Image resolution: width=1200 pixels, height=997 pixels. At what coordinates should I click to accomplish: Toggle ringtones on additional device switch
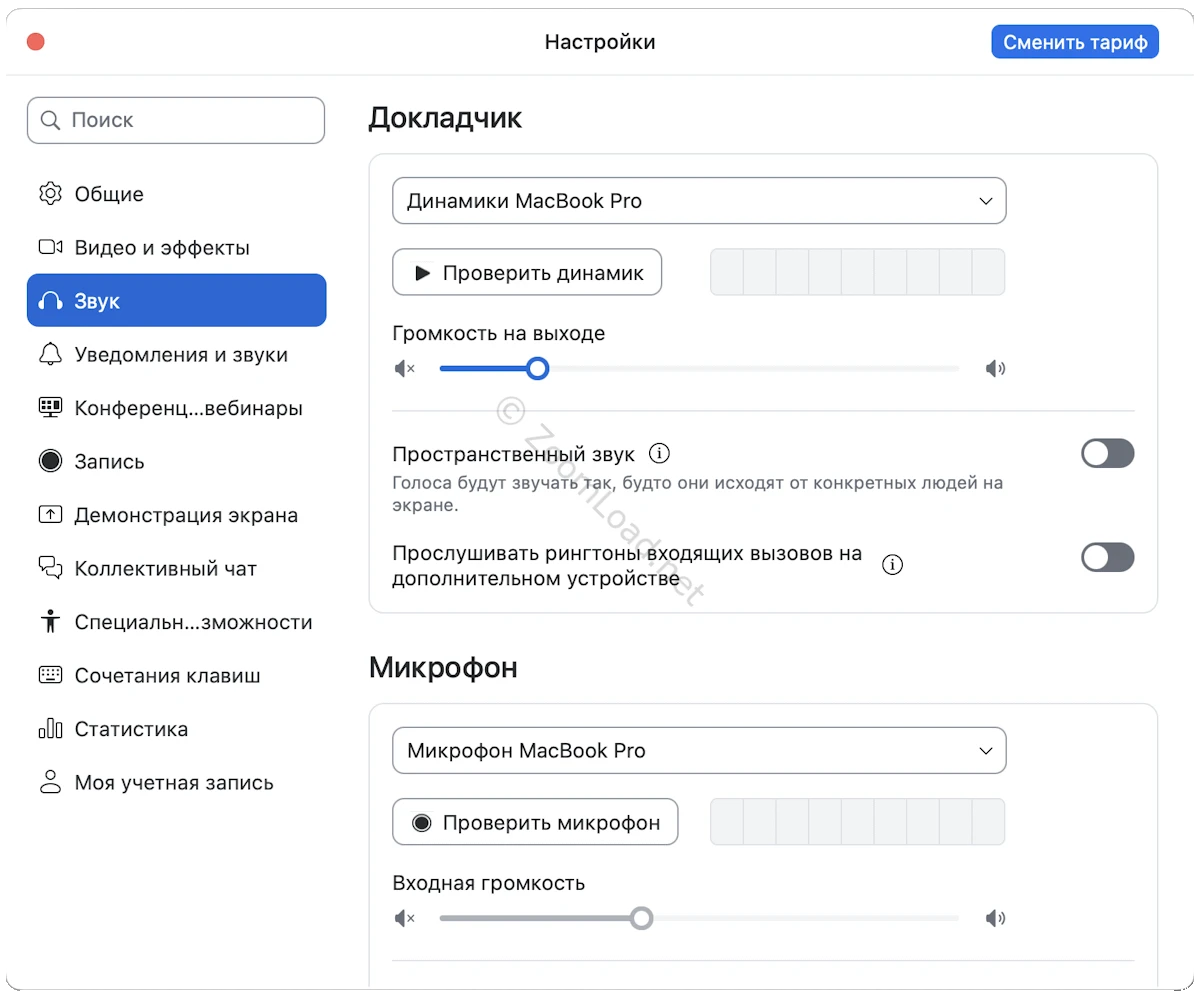(x=1107, y=557)
